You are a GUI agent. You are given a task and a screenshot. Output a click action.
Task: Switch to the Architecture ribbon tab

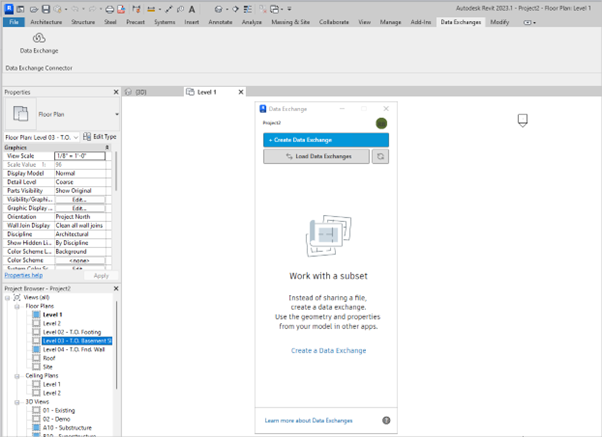46,22
